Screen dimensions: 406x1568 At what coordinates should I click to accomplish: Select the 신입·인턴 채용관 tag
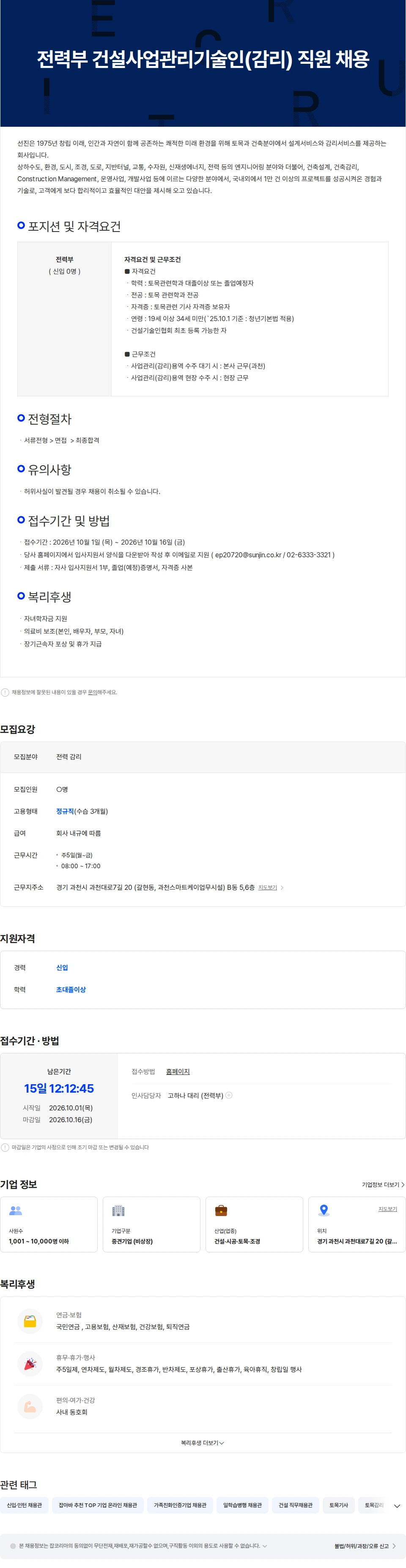pos(25,1505)
